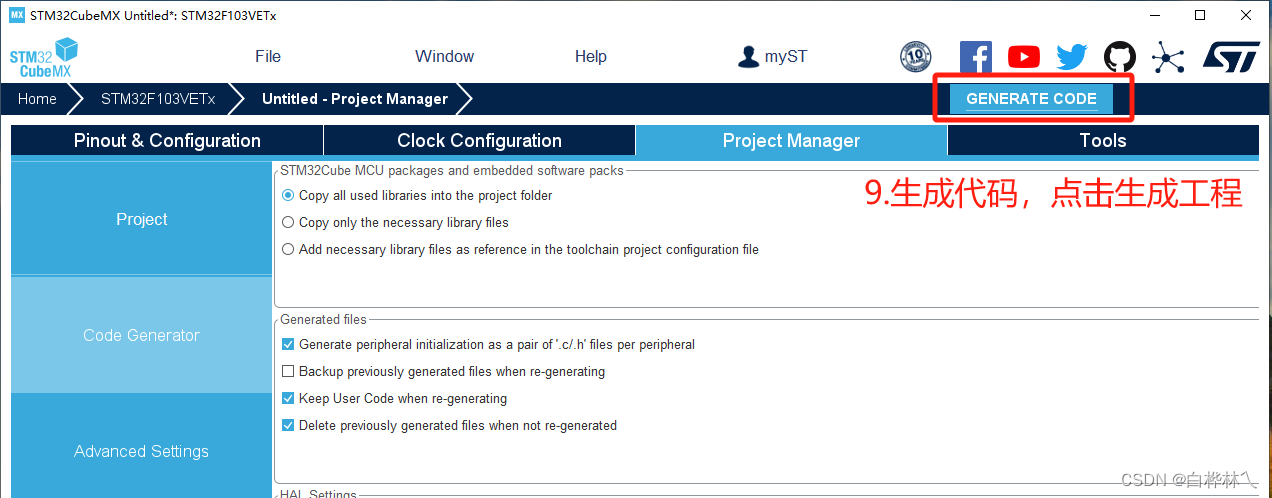Open the GitHub icon
Screen dimensions: 1272x498
point(1119,57)
